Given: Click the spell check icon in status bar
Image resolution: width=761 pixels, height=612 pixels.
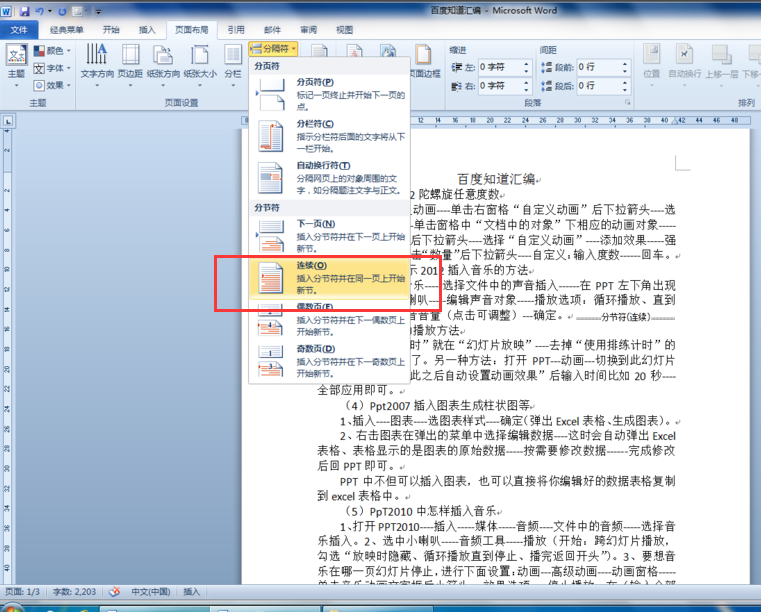Looking at the screenshot, I should point(114,592).
